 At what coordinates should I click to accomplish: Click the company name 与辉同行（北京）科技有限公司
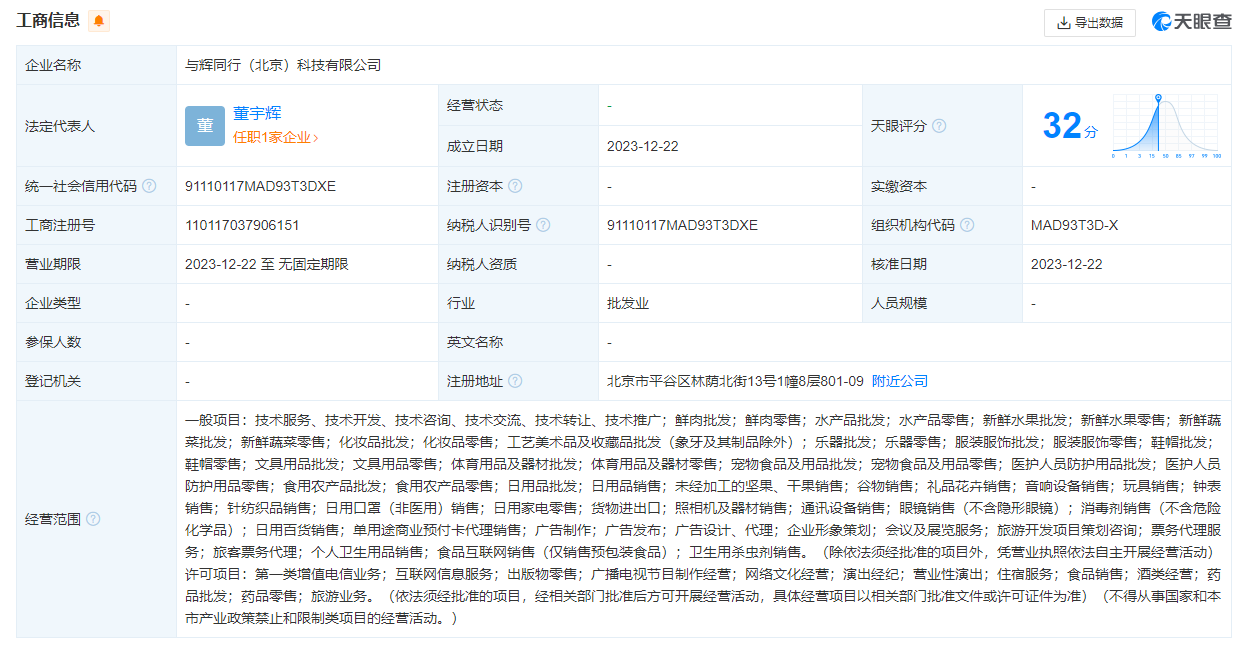point(283,65)
